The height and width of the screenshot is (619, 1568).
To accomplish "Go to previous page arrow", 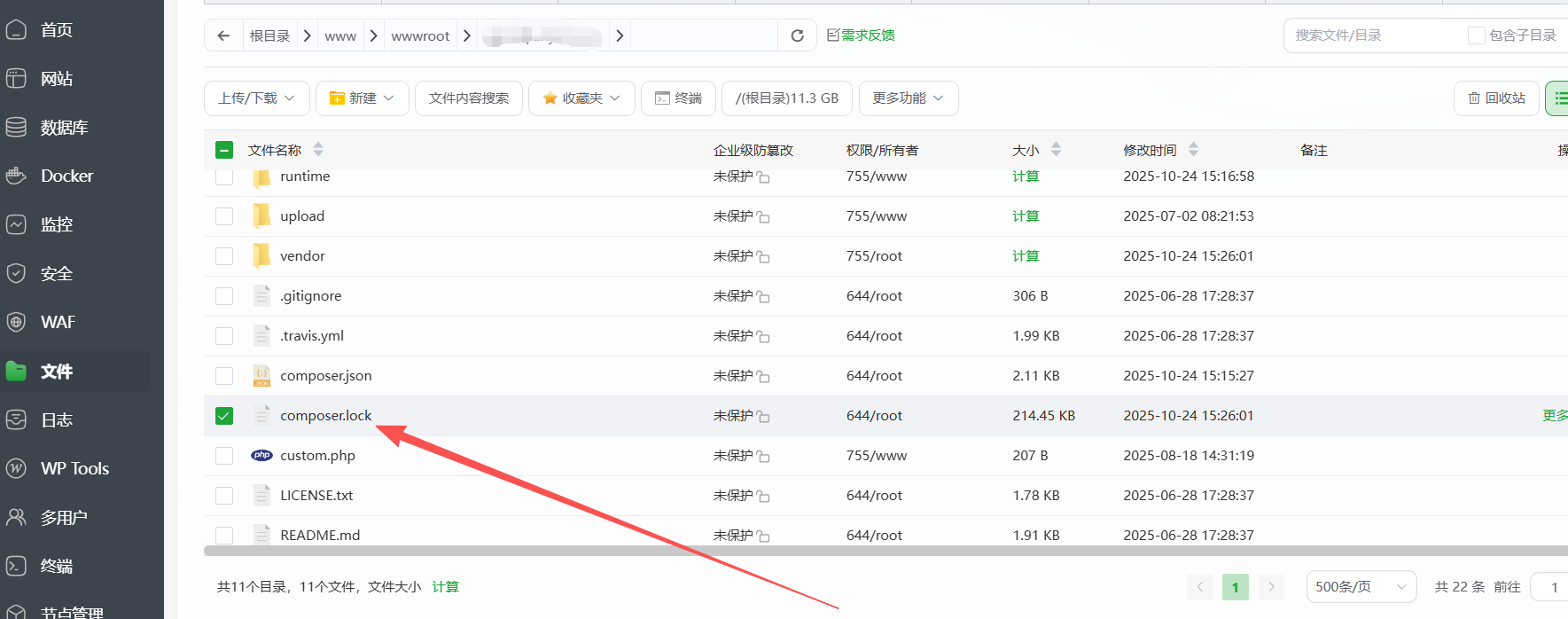I will click(1200, 586).
